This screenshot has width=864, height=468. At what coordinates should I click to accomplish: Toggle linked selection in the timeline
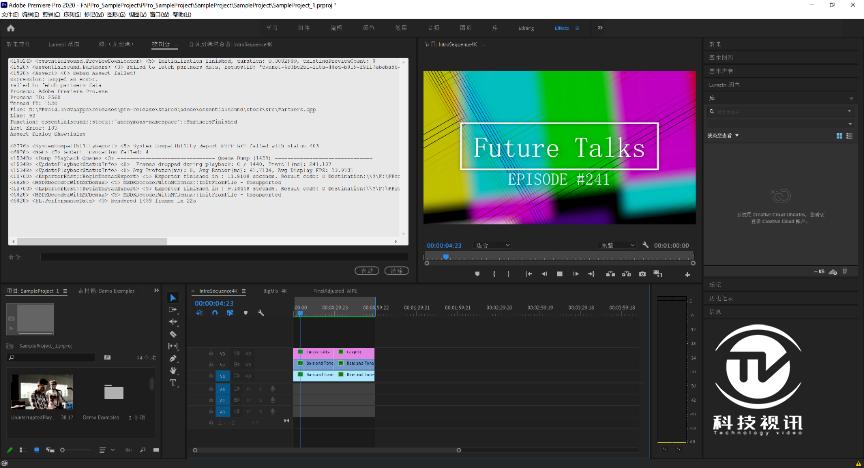pos(229,313)
